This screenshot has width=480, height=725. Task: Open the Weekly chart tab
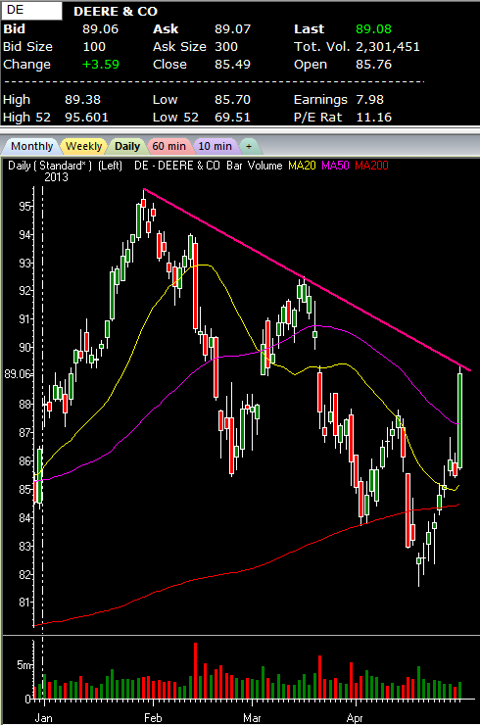pyautogui.click(x=84, y=146)
